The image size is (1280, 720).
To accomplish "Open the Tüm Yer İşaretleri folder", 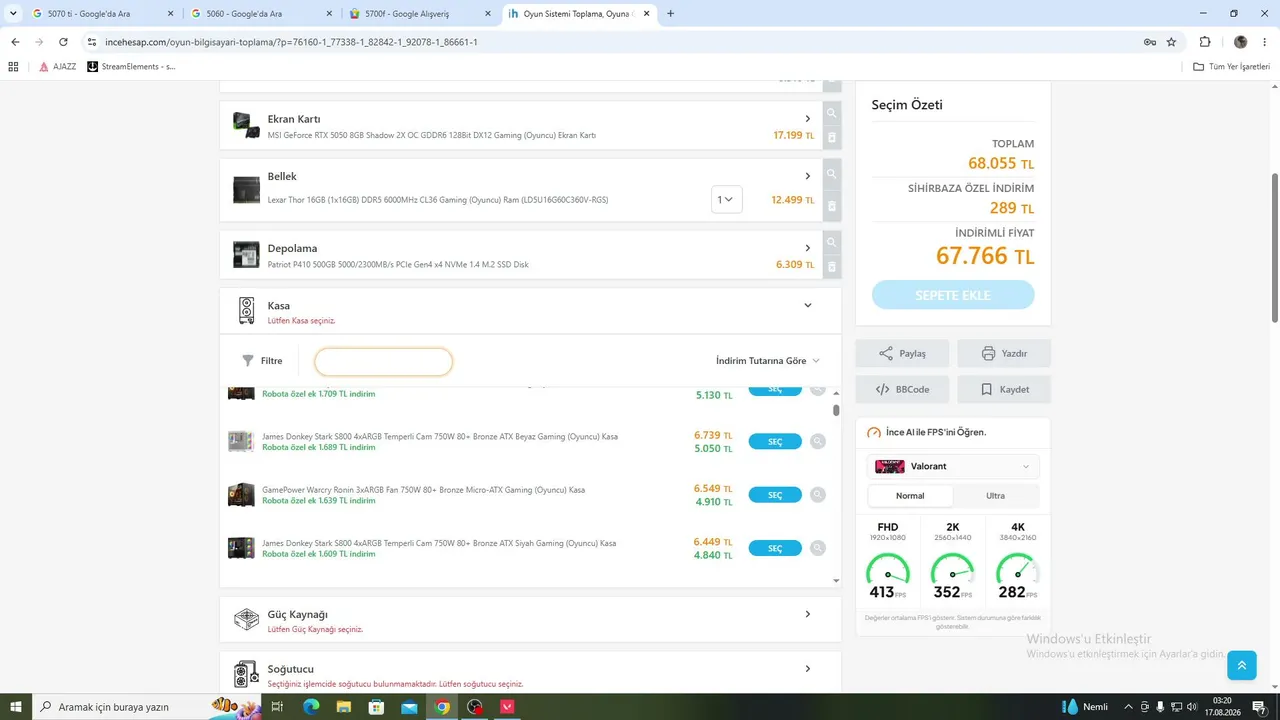I will pyautogui.click(x=1231, y=67).
